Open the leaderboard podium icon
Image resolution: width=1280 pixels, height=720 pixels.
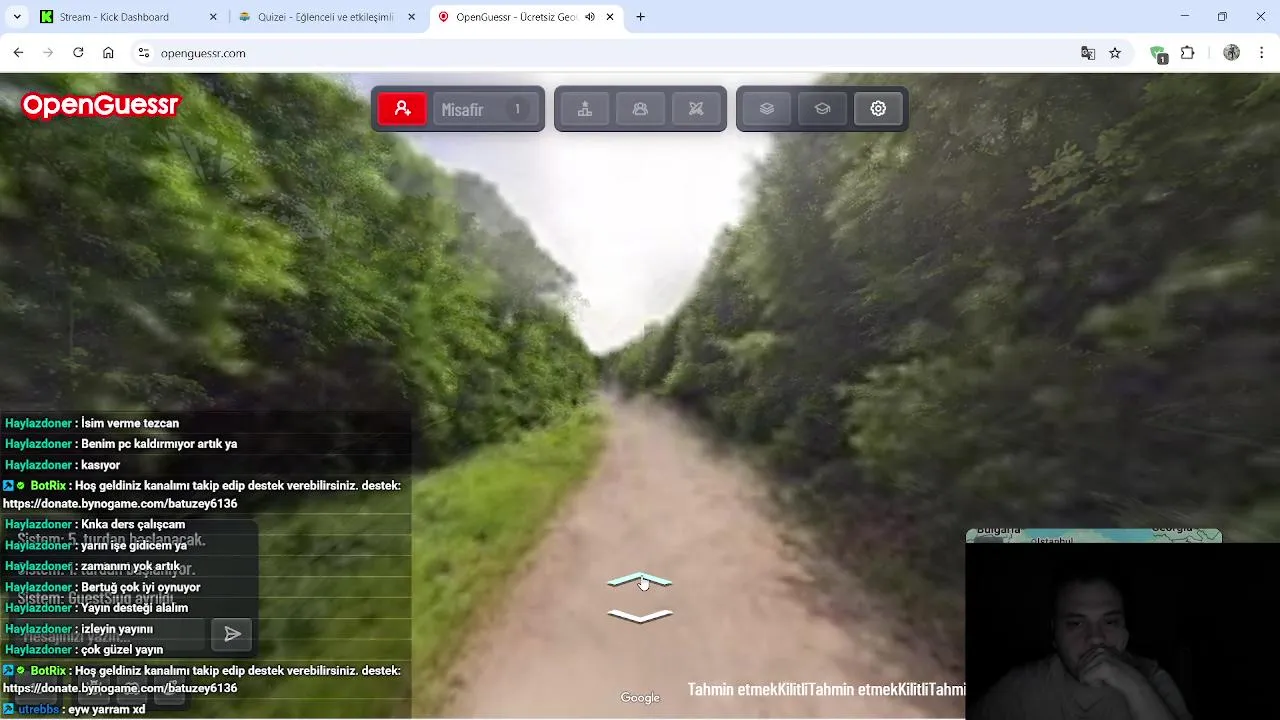coord(585,109)
